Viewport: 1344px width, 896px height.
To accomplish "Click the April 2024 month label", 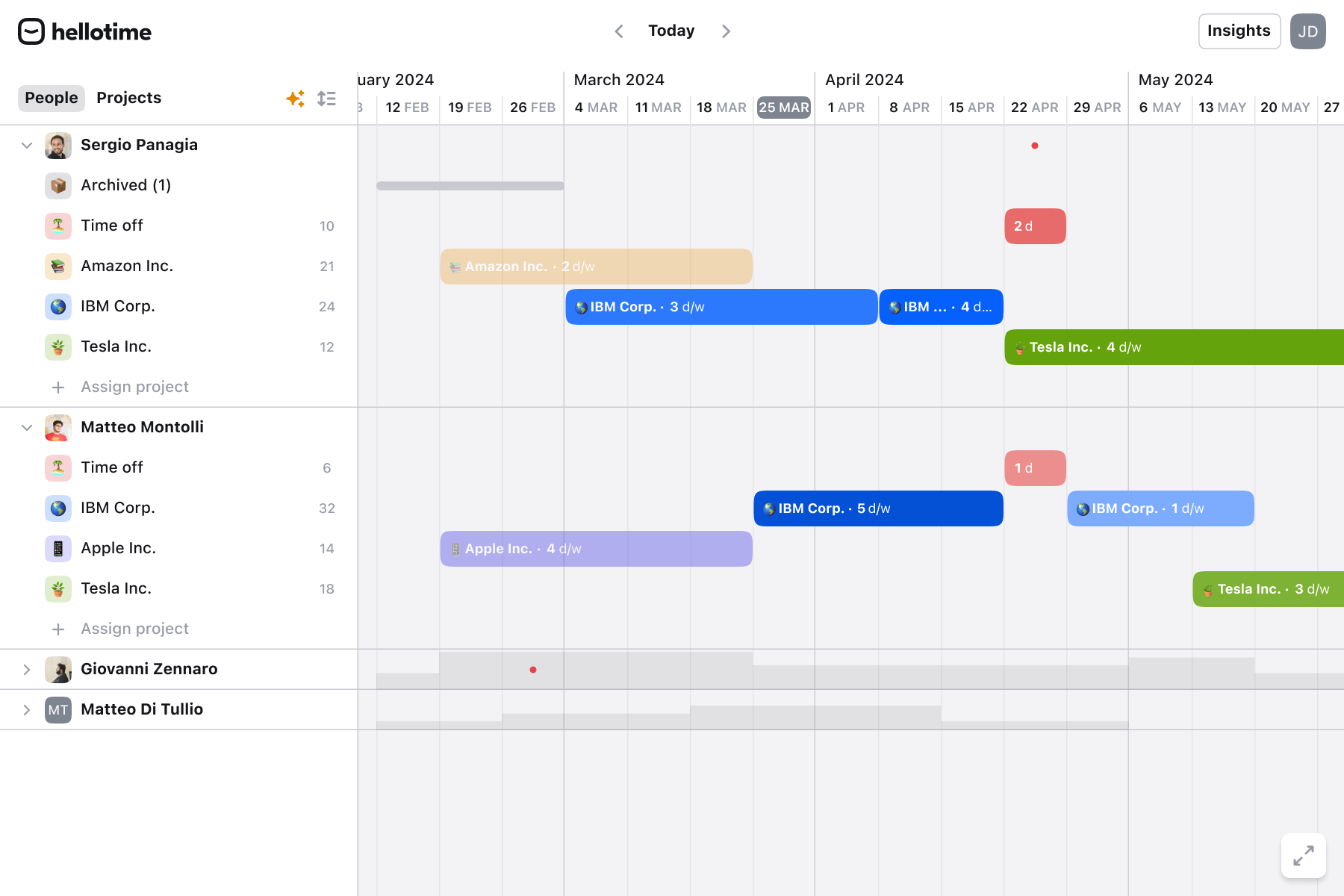I will (865, 80).
